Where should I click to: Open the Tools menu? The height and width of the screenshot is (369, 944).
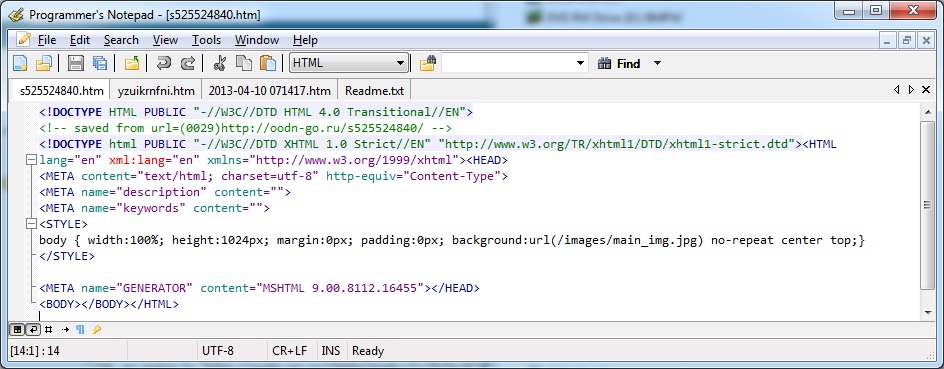206,40
